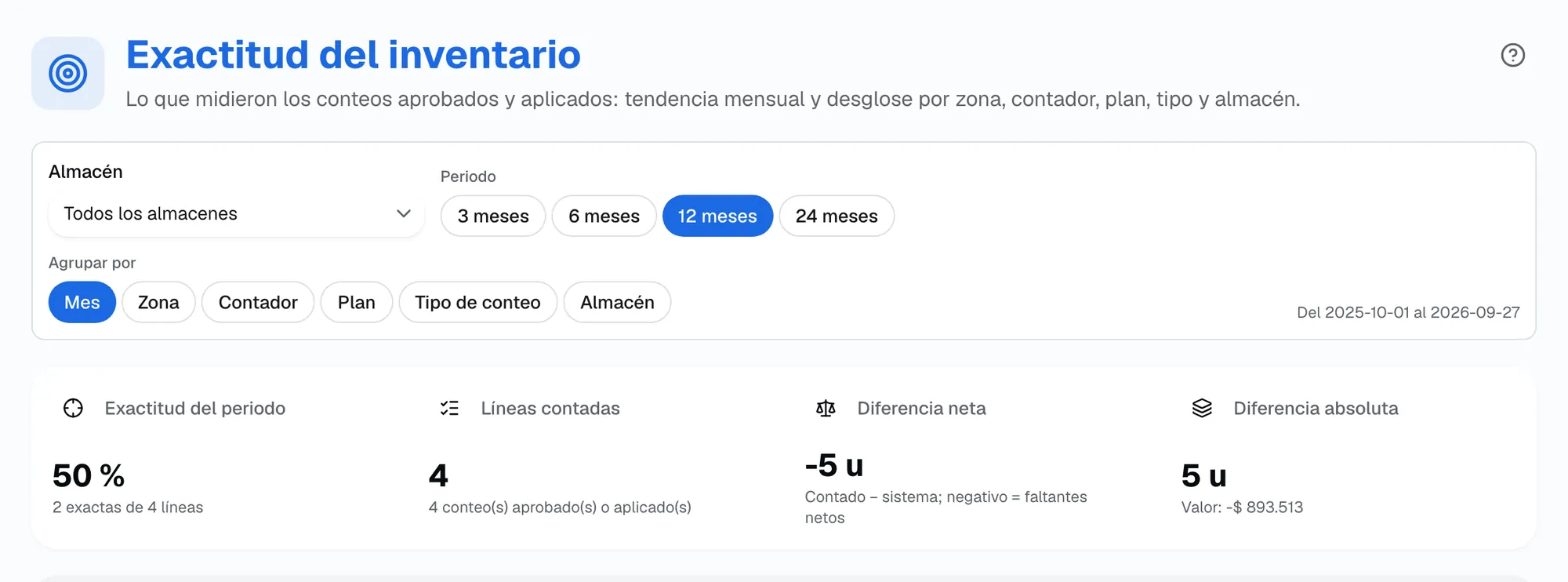The image size is (1568, 582).
Task: Group by the Almacén chip
Action: tap(617, 302)
